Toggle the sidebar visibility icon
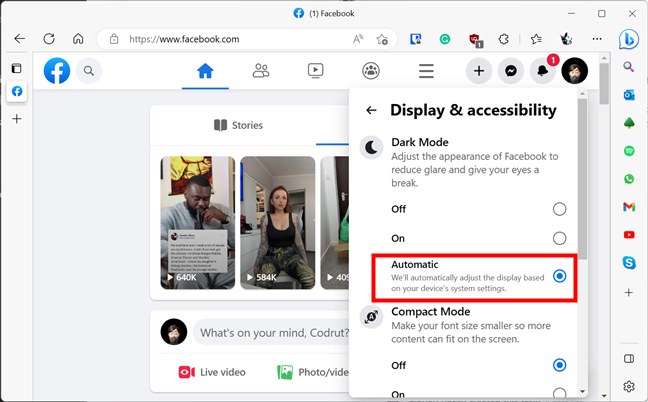Viewport: 648px width, 402px height. pyautogui.click(x=629, y=359)
